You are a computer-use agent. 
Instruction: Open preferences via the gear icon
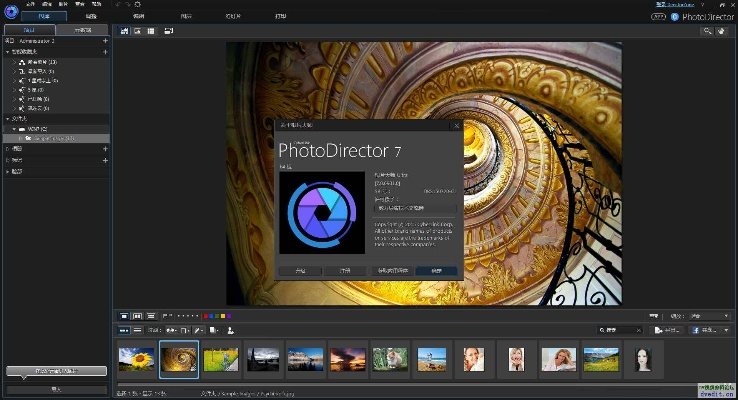pyautogui.click(x=136, y=5)
